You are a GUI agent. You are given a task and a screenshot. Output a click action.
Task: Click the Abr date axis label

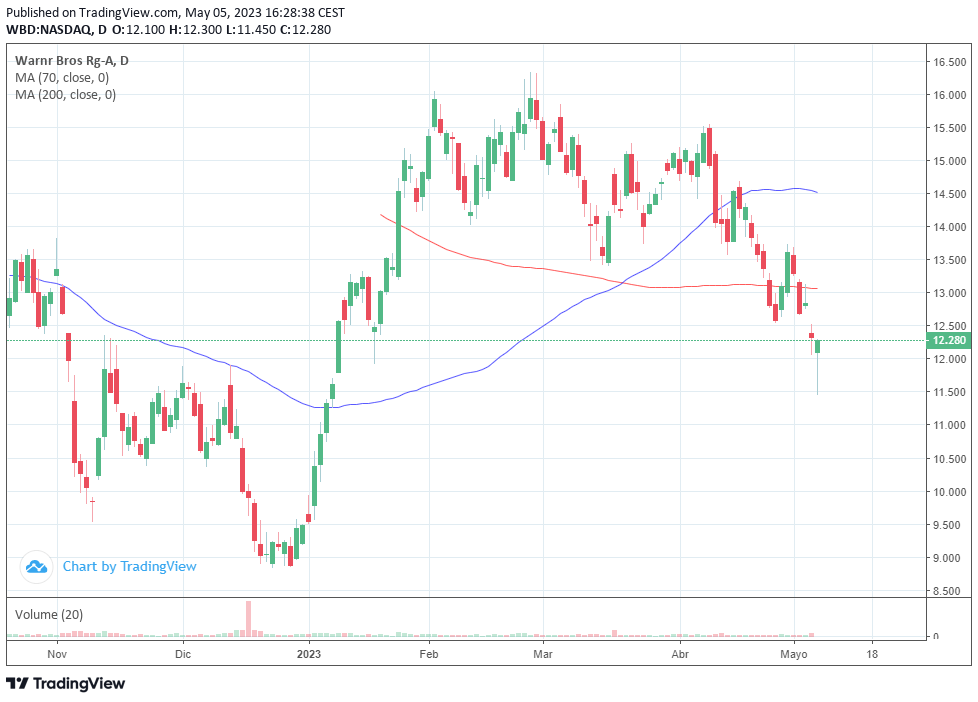(680, 654)
